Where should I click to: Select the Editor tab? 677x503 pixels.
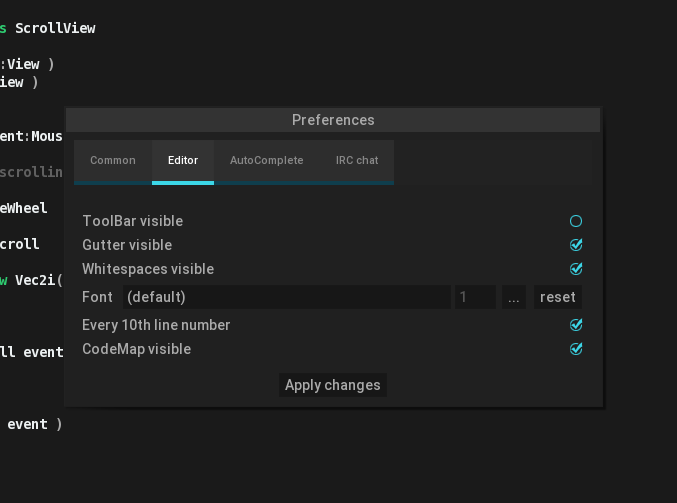pos(183,160)
